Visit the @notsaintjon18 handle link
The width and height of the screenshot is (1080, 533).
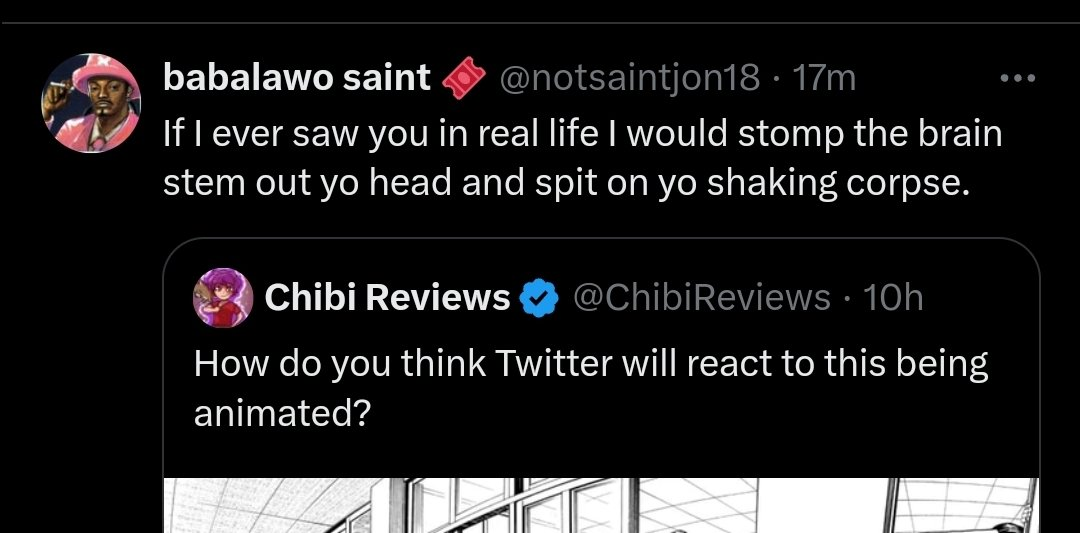[x=629, y=79]
